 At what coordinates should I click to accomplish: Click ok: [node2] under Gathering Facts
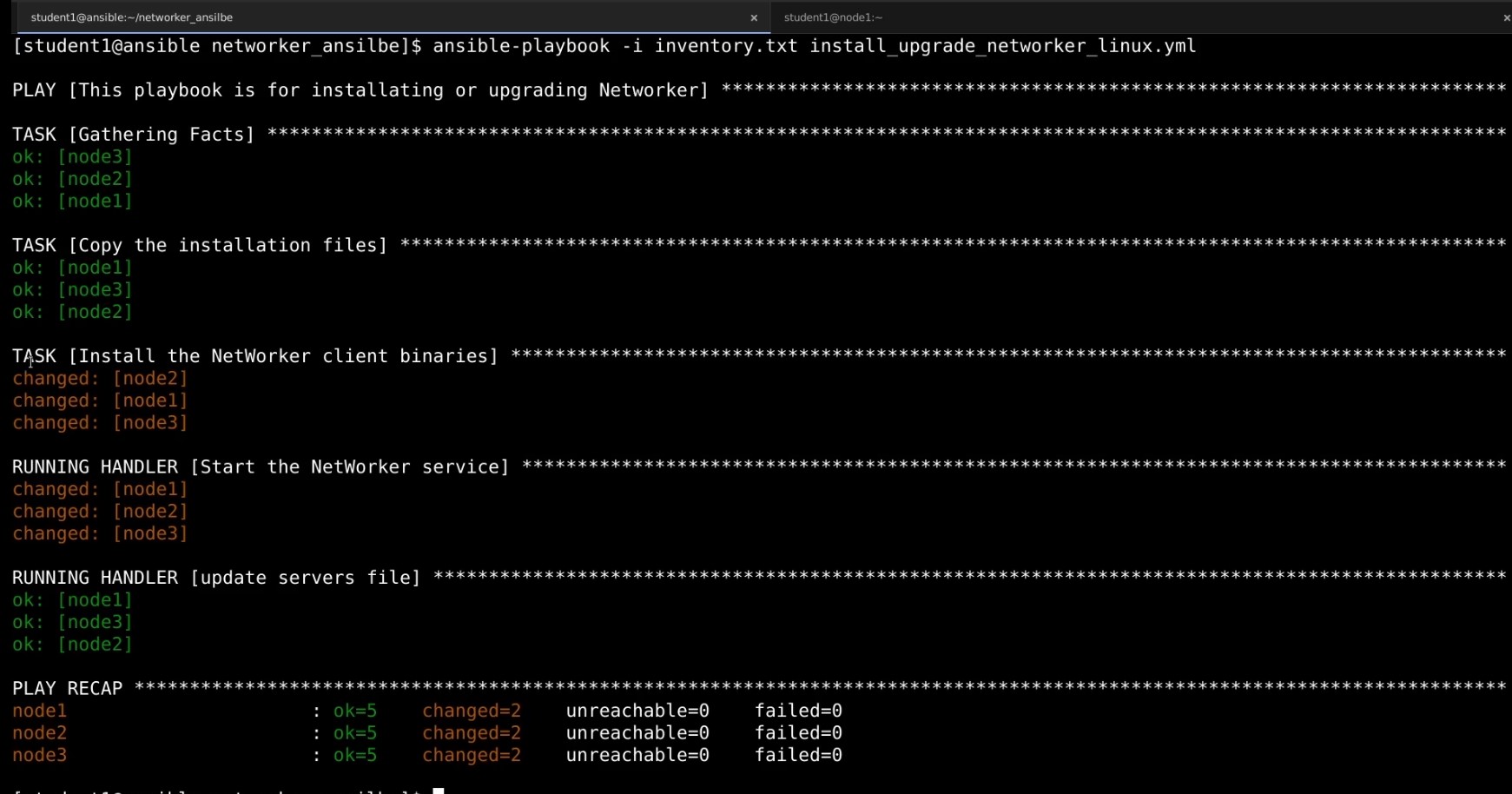(x=72, y=179)
